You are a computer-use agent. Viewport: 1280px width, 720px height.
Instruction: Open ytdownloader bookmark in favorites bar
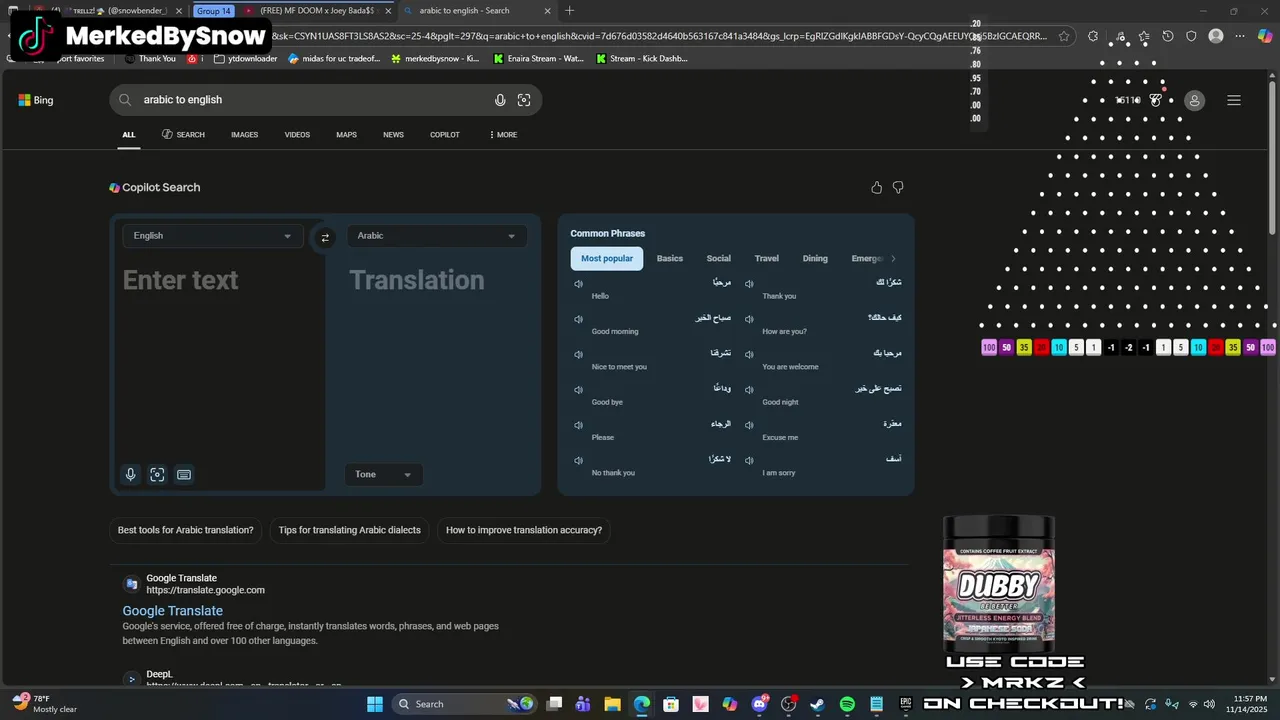coord(245,59)
